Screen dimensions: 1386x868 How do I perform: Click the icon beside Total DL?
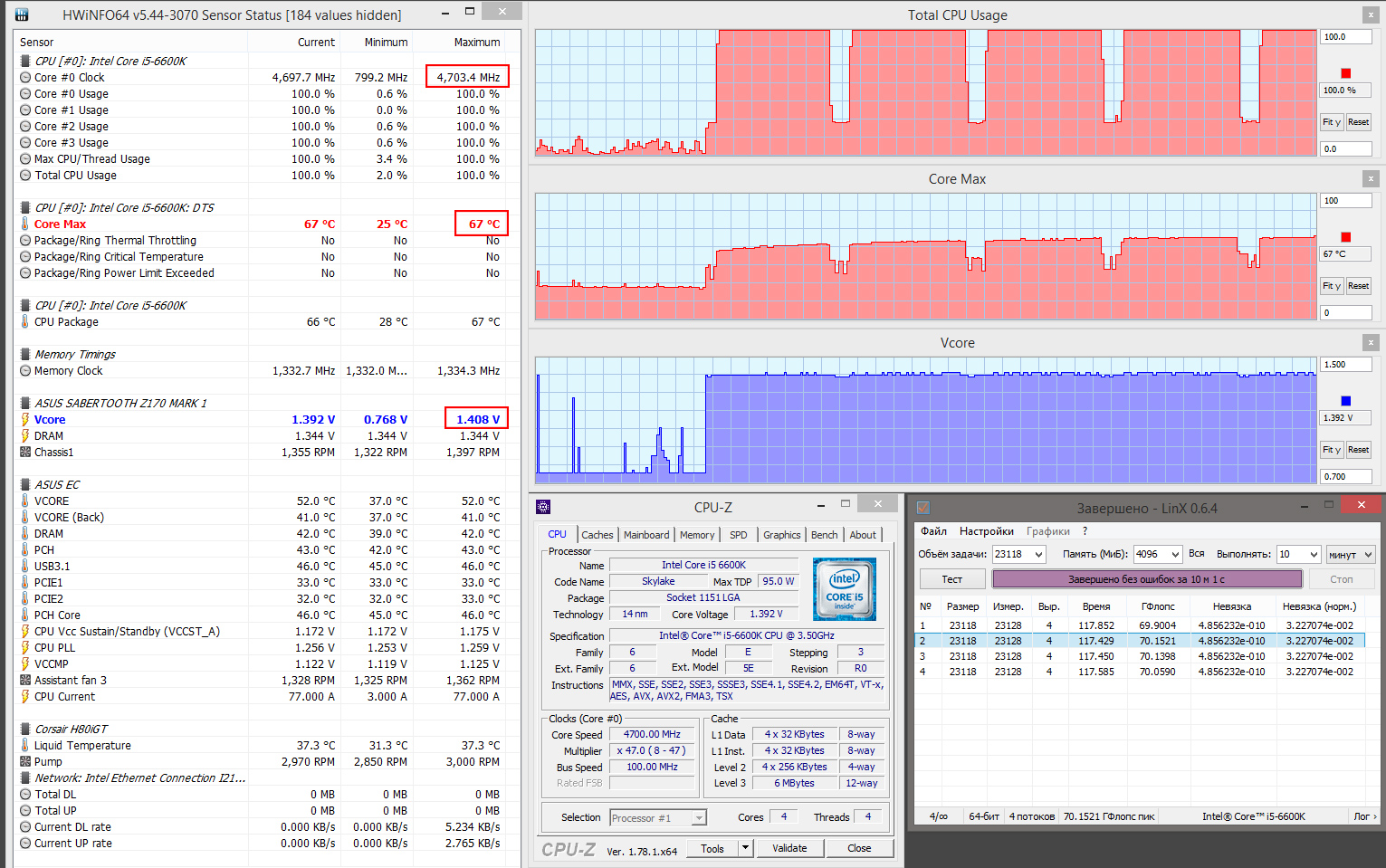tap(25, 795)
